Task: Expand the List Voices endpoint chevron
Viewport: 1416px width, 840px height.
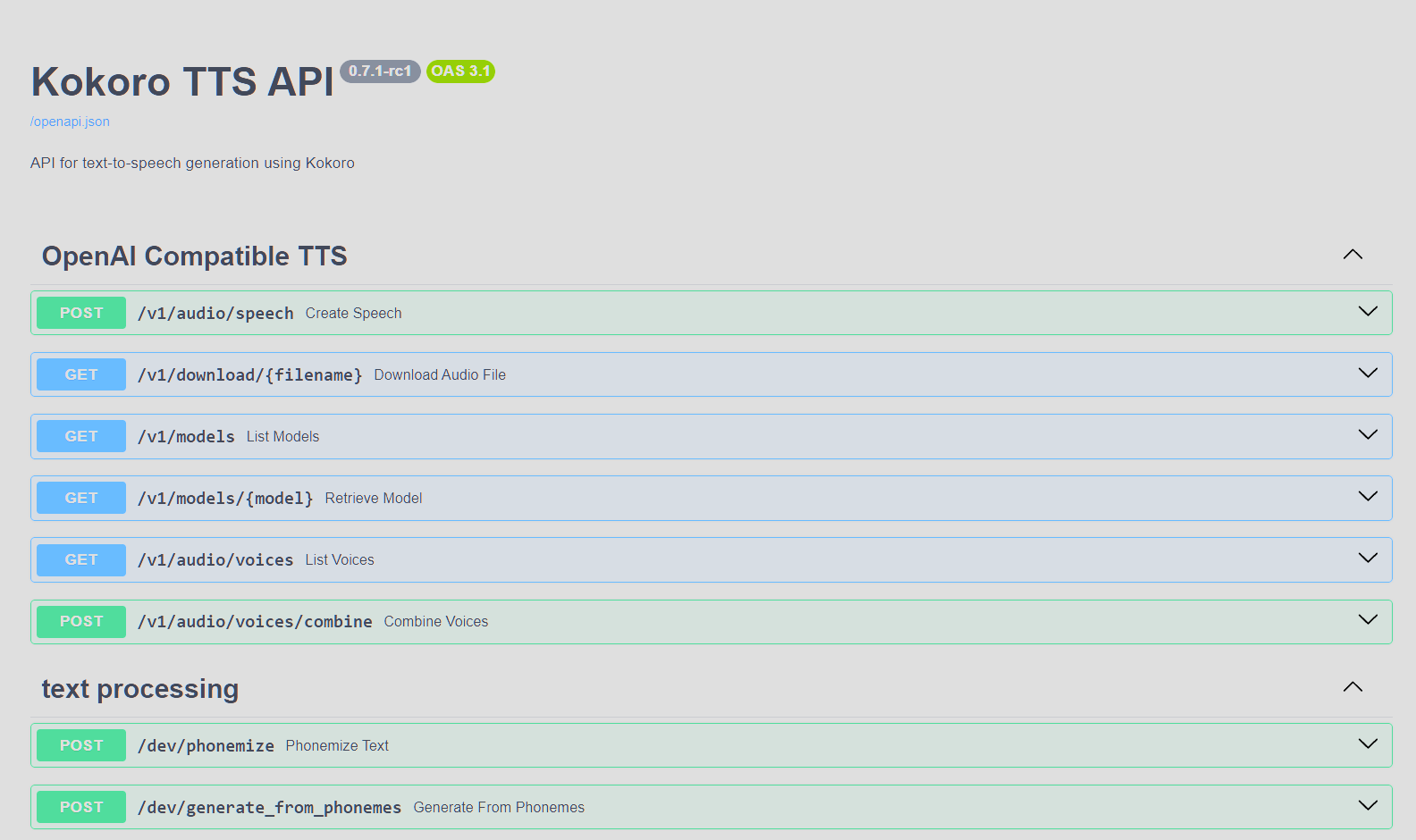Action: pos(1368,558)
